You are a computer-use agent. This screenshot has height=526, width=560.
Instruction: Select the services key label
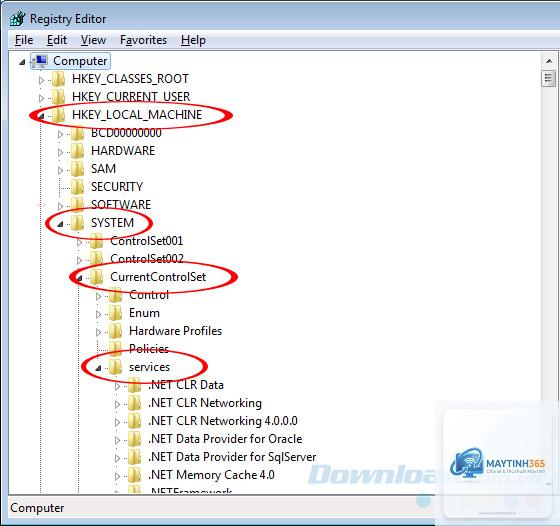coord(149,367)
